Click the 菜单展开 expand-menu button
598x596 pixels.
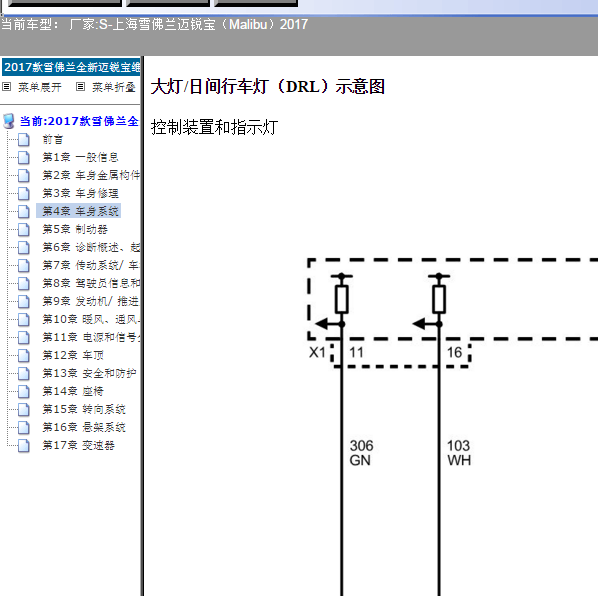pyautogui.click(x=32, y=87)
